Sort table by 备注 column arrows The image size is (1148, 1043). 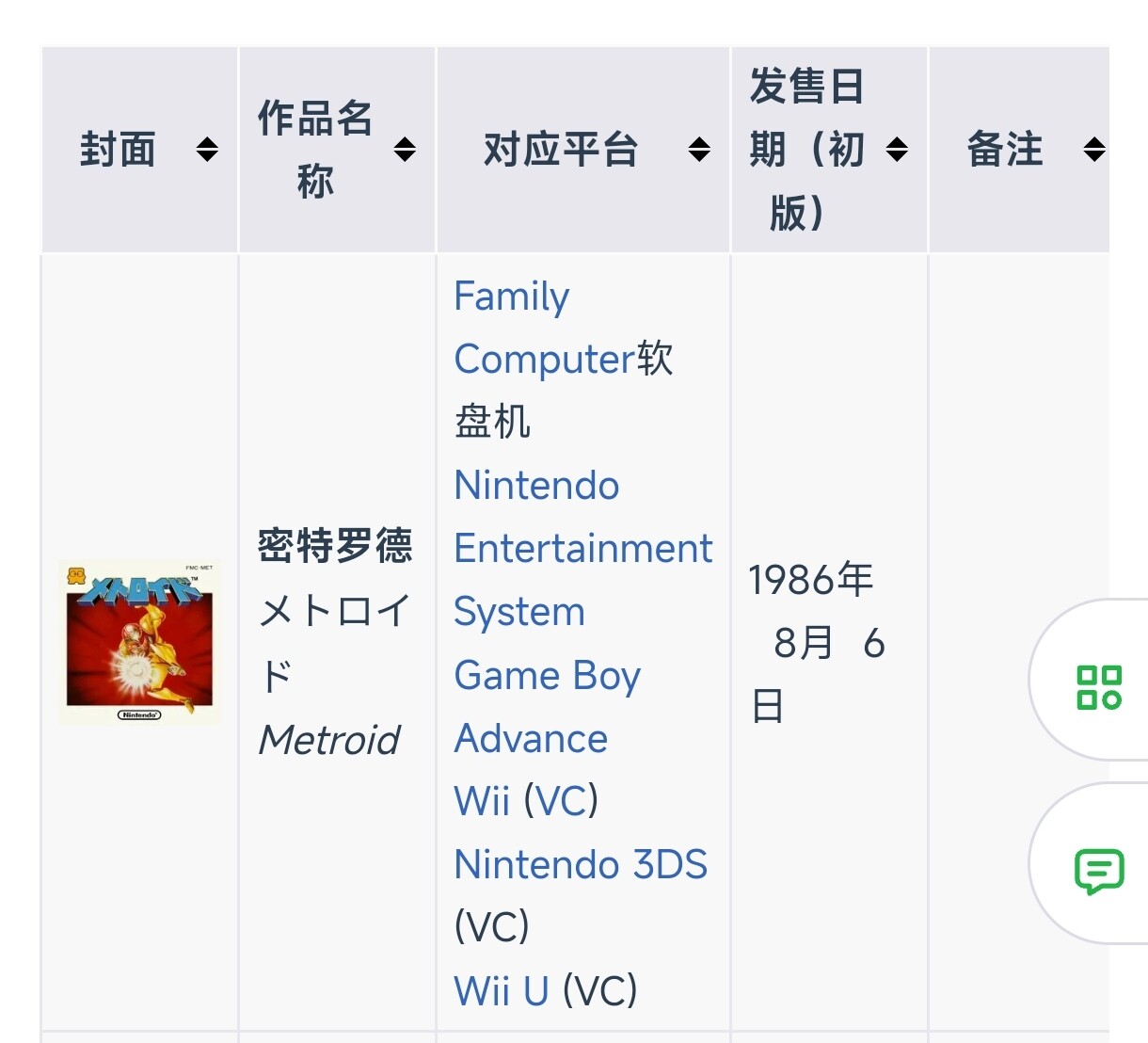pos(1094,150)
